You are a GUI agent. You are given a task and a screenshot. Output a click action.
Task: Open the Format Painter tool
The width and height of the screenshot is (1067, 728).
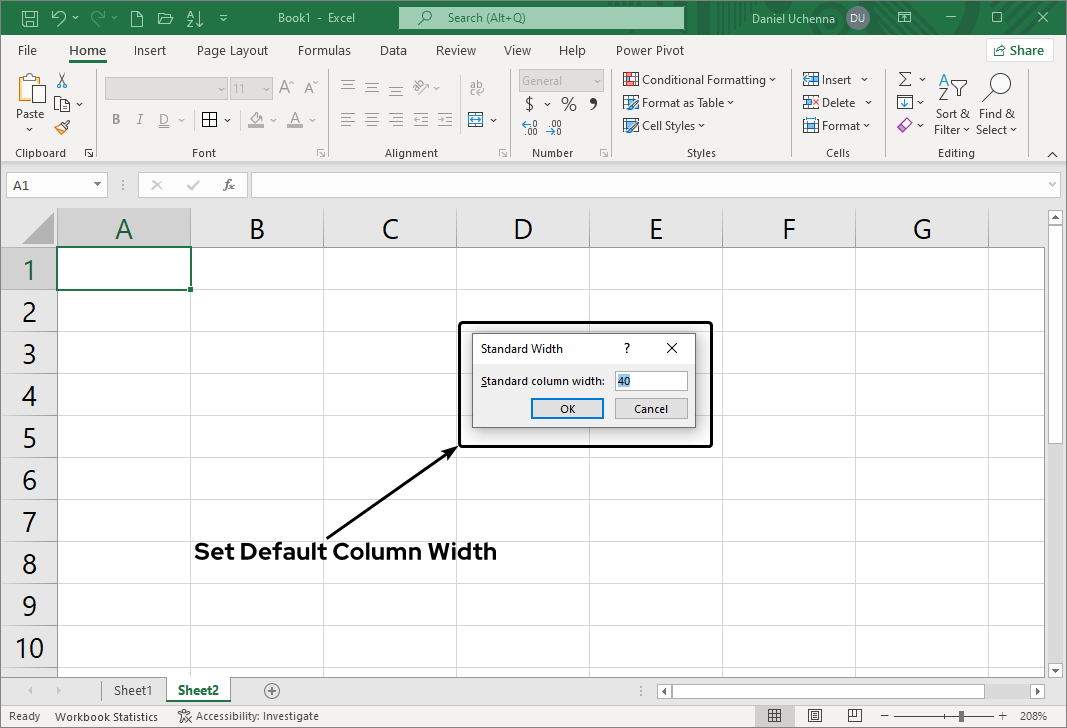60,127
